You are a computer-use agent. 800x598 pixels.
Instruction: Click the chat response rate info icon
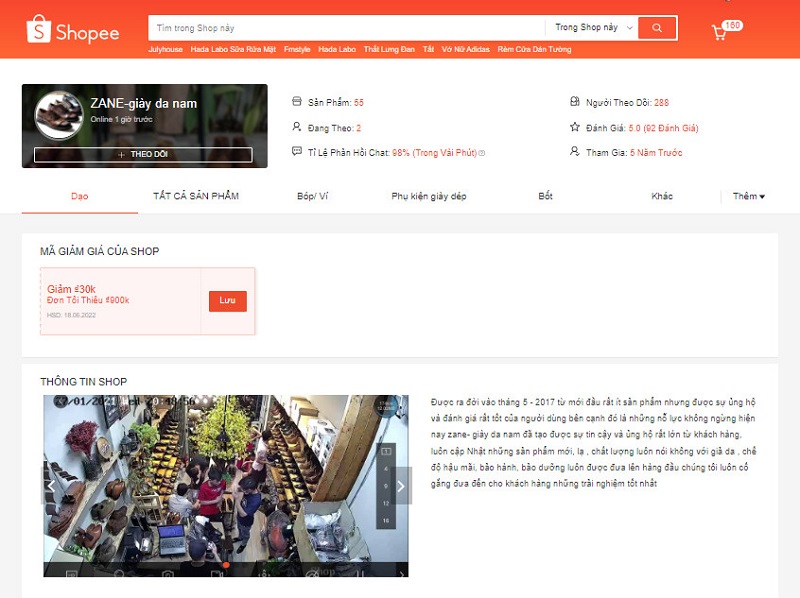coord(482,153)
